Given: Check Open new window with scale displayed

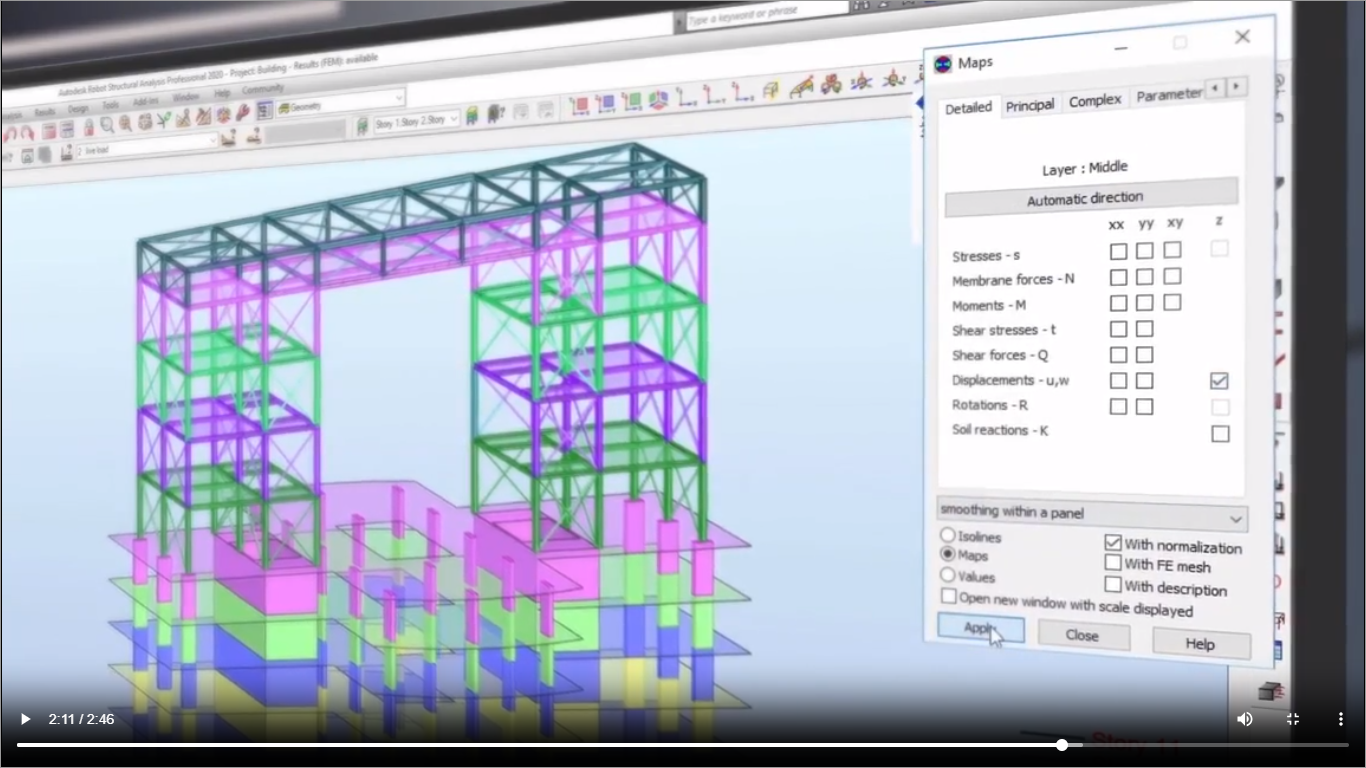Looking at the screenshot, I should point(949,596).
